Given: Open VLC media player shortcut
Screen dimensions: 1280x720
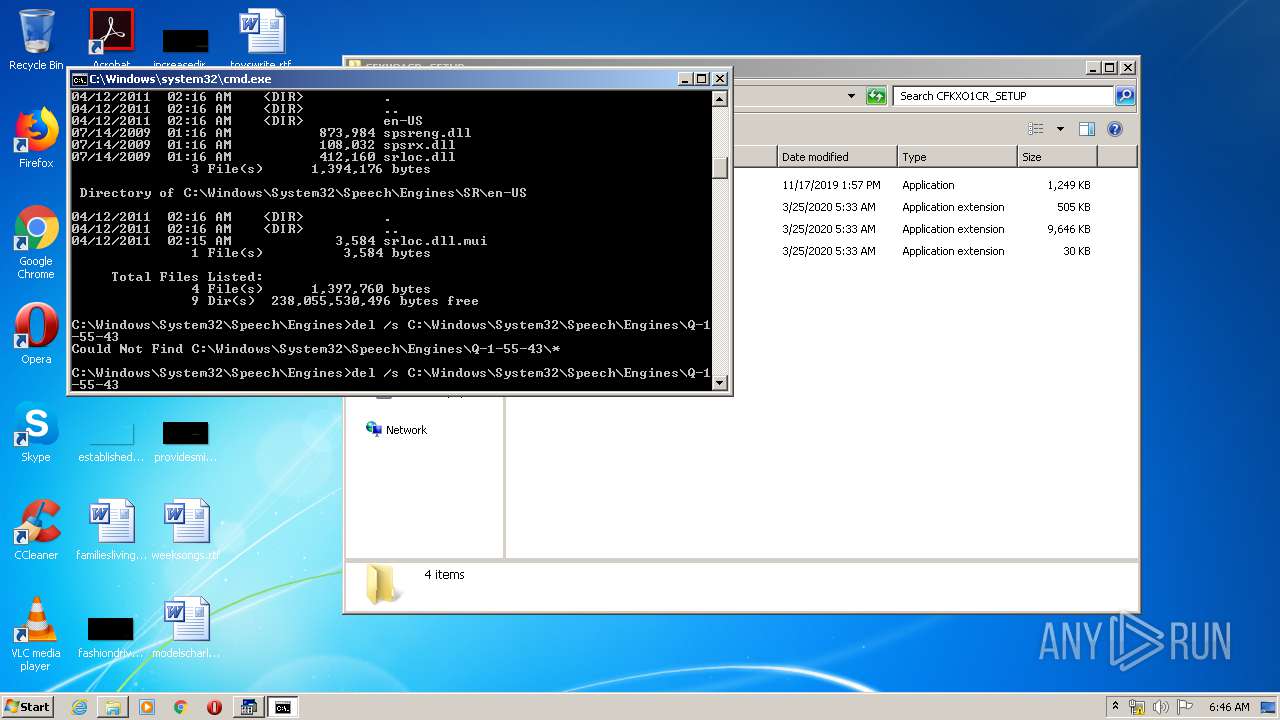Looking at the screenshot, I should point(36,635).
